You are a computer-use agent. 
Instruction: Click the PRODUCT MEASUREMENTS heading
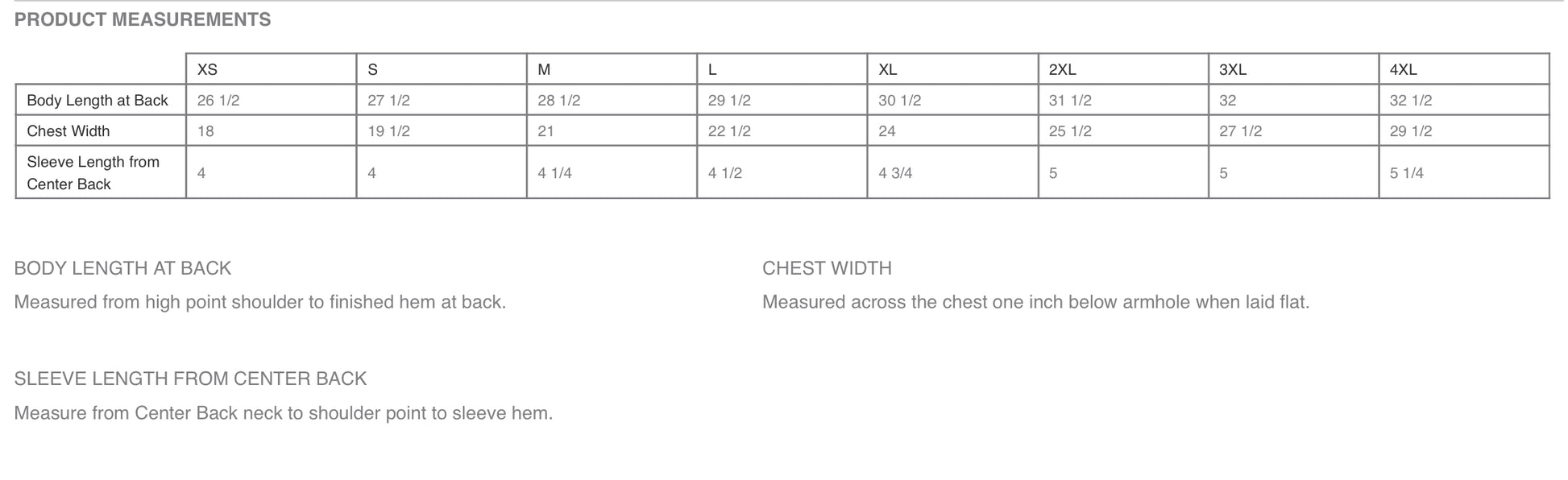pos(143,20)
